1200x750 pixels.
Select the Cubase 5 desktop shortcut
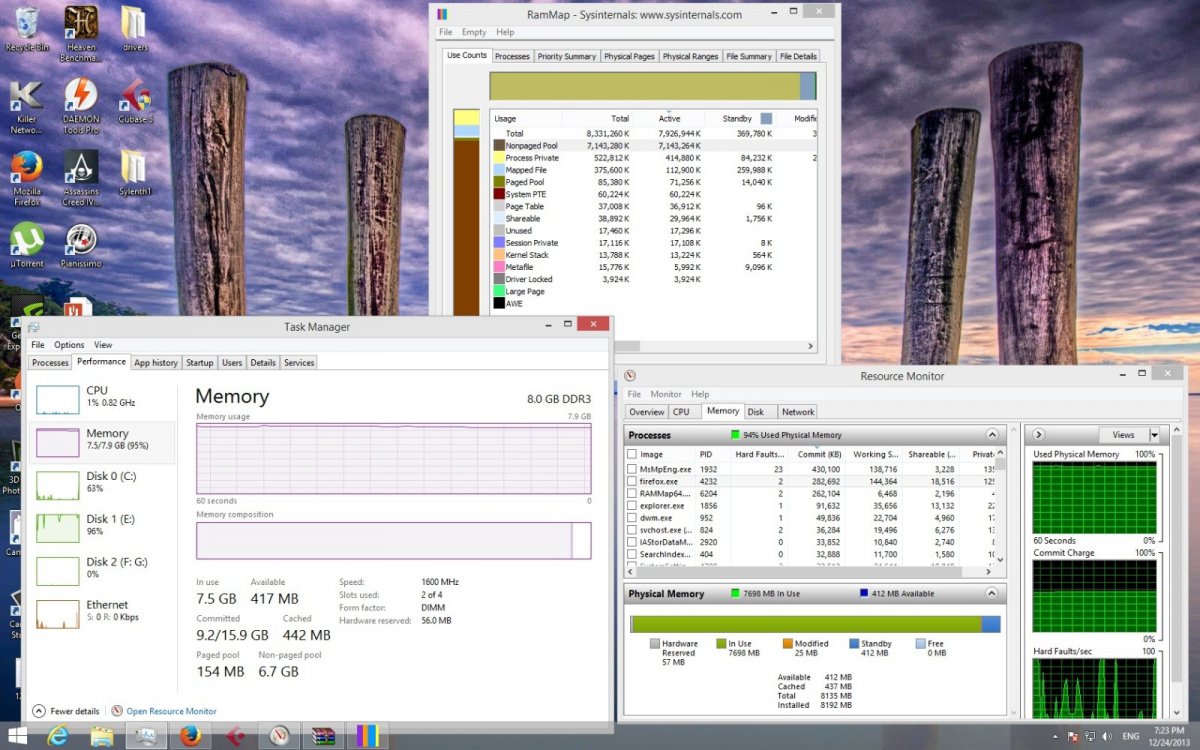(135, 102)
